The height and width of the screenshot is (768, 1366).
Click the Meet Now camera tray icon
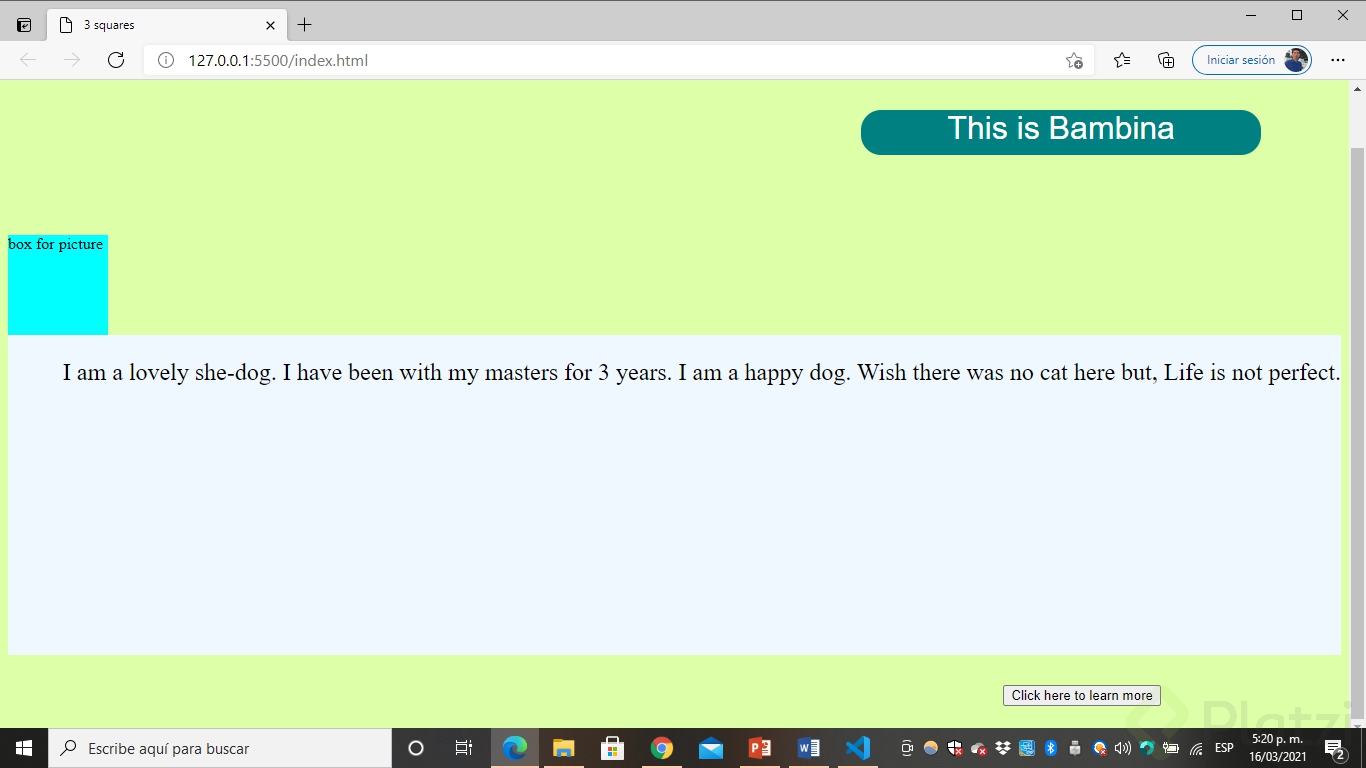(x=907, y=748)
